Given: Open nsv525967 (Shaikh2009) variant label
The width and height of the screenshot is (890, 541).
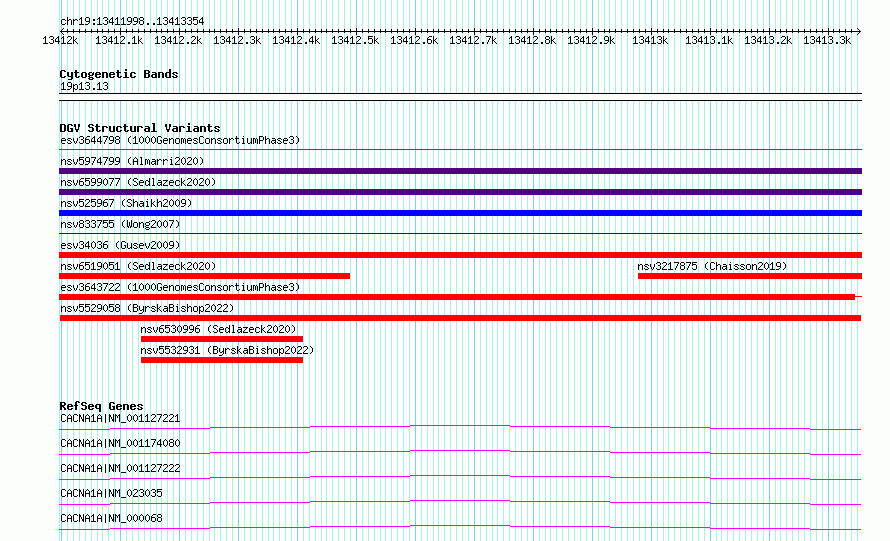Looking at the screenshot, I should pyautogui.click(x=126, y=203).
